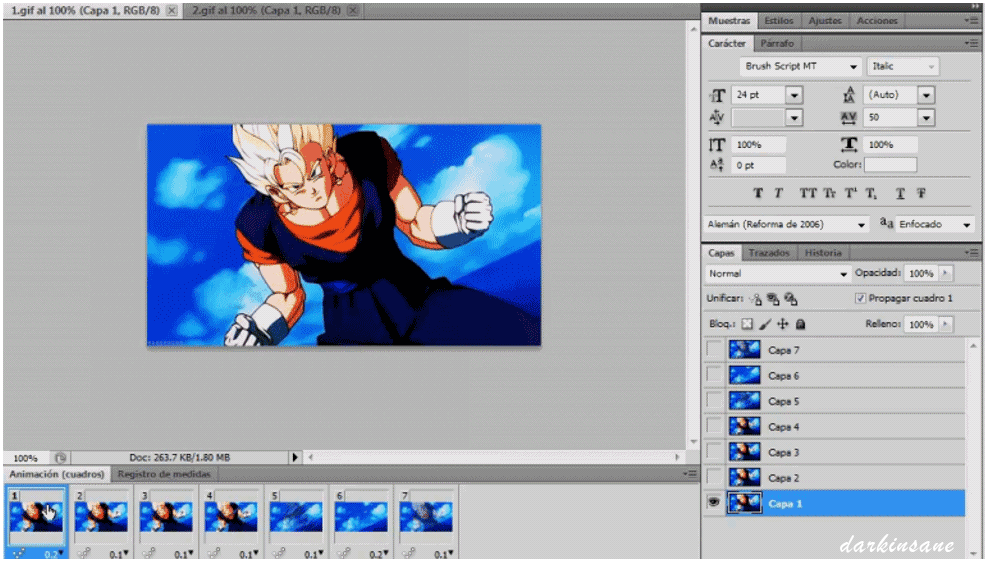This screenshot has height=562, width=988.
Task: Switch to the Acciones tab
Action: point(876,21)
